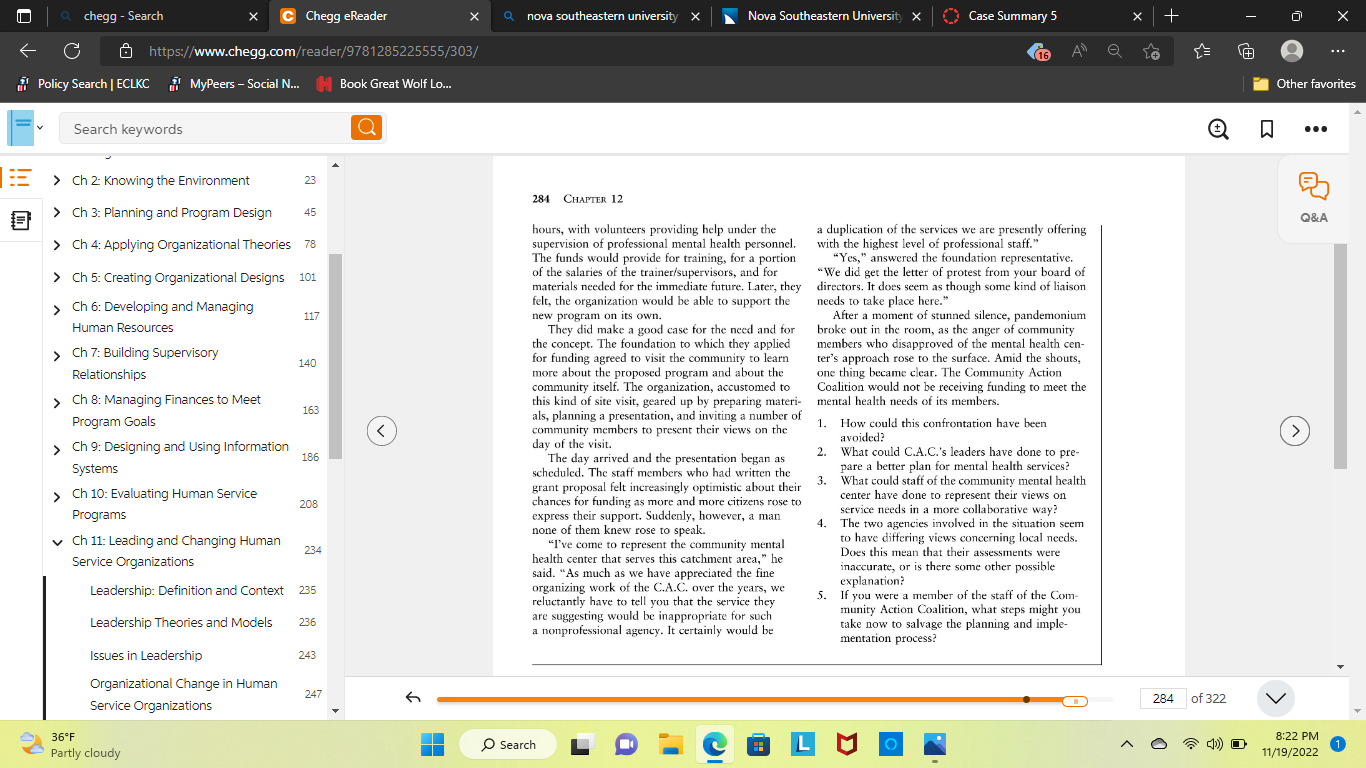Open the Book Great Wolf Lo... bookmark

coord(383,84)
